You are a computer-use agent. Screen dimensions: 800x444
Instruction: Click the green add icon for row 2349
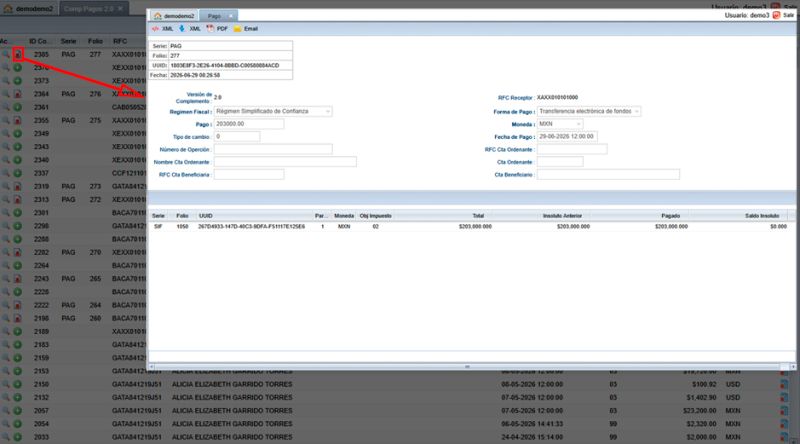coord(18,134)
